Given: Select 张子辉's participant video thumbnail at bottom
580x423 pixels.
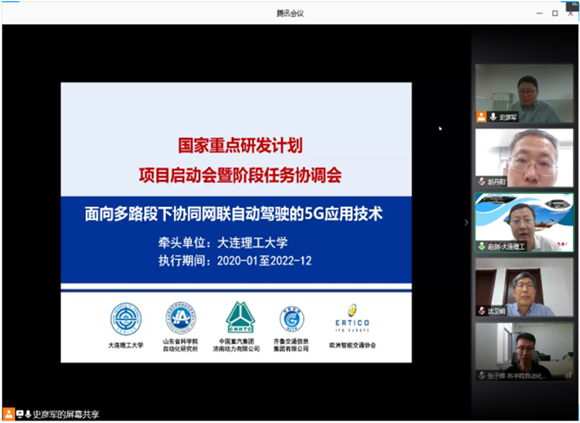Looking at the screenshot, I should point(524,352).
